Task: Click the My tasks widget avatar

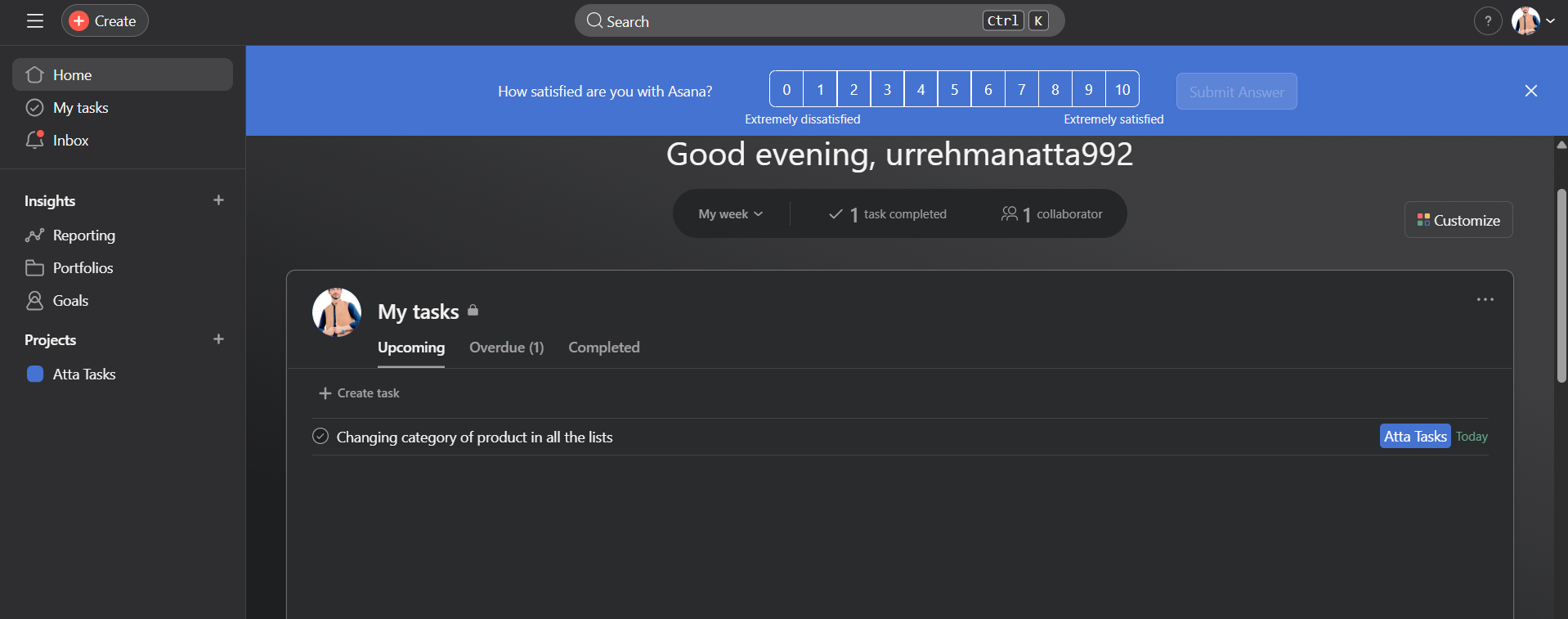Action: pos(337,312)
